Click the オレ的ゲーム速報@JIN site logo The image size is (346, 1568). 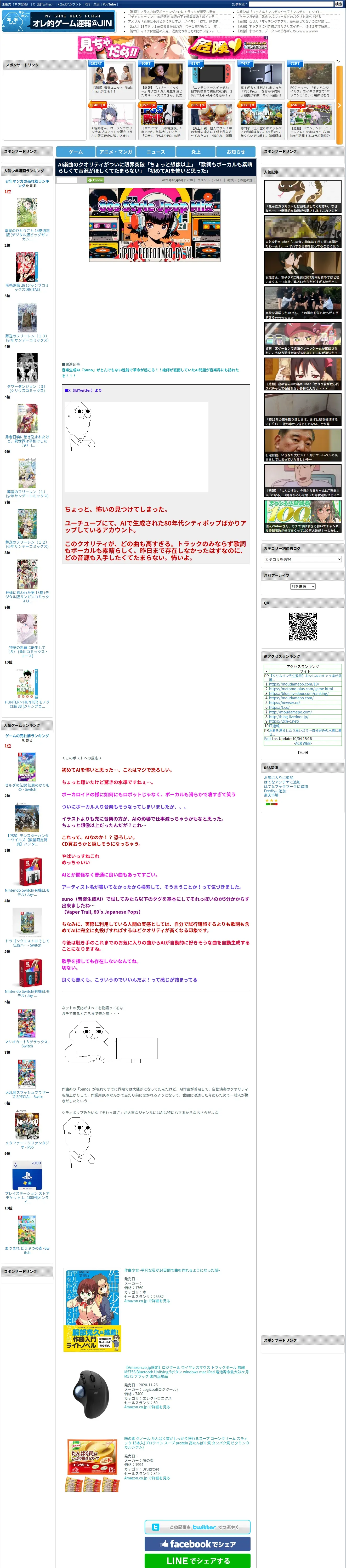[59, 21]
